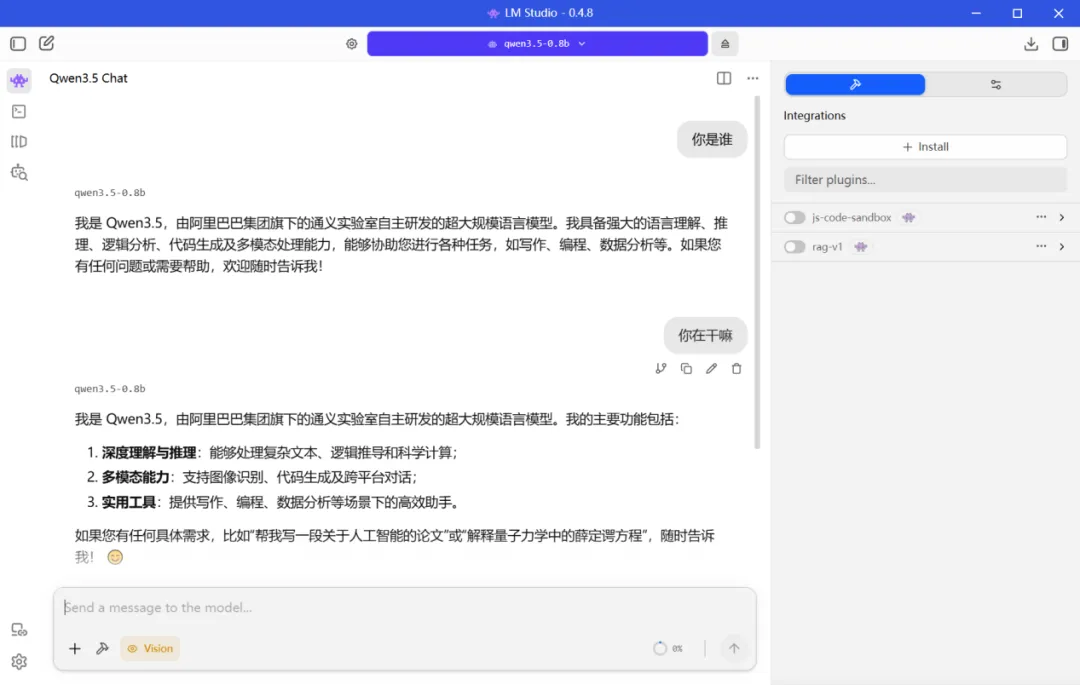Open app settings gear in left sidebar

pyautogui.click(x=19, y=662)
